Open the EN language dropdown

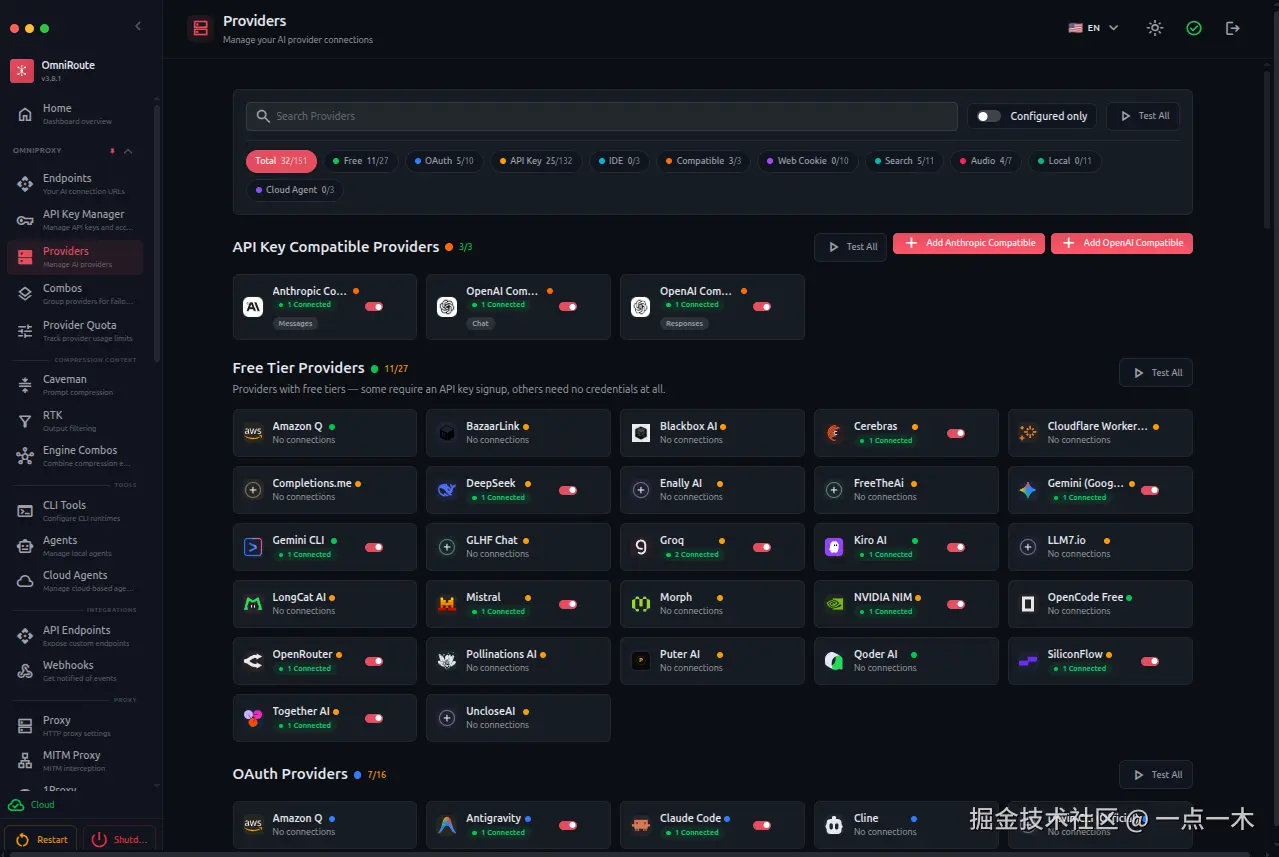[1093, 28]
